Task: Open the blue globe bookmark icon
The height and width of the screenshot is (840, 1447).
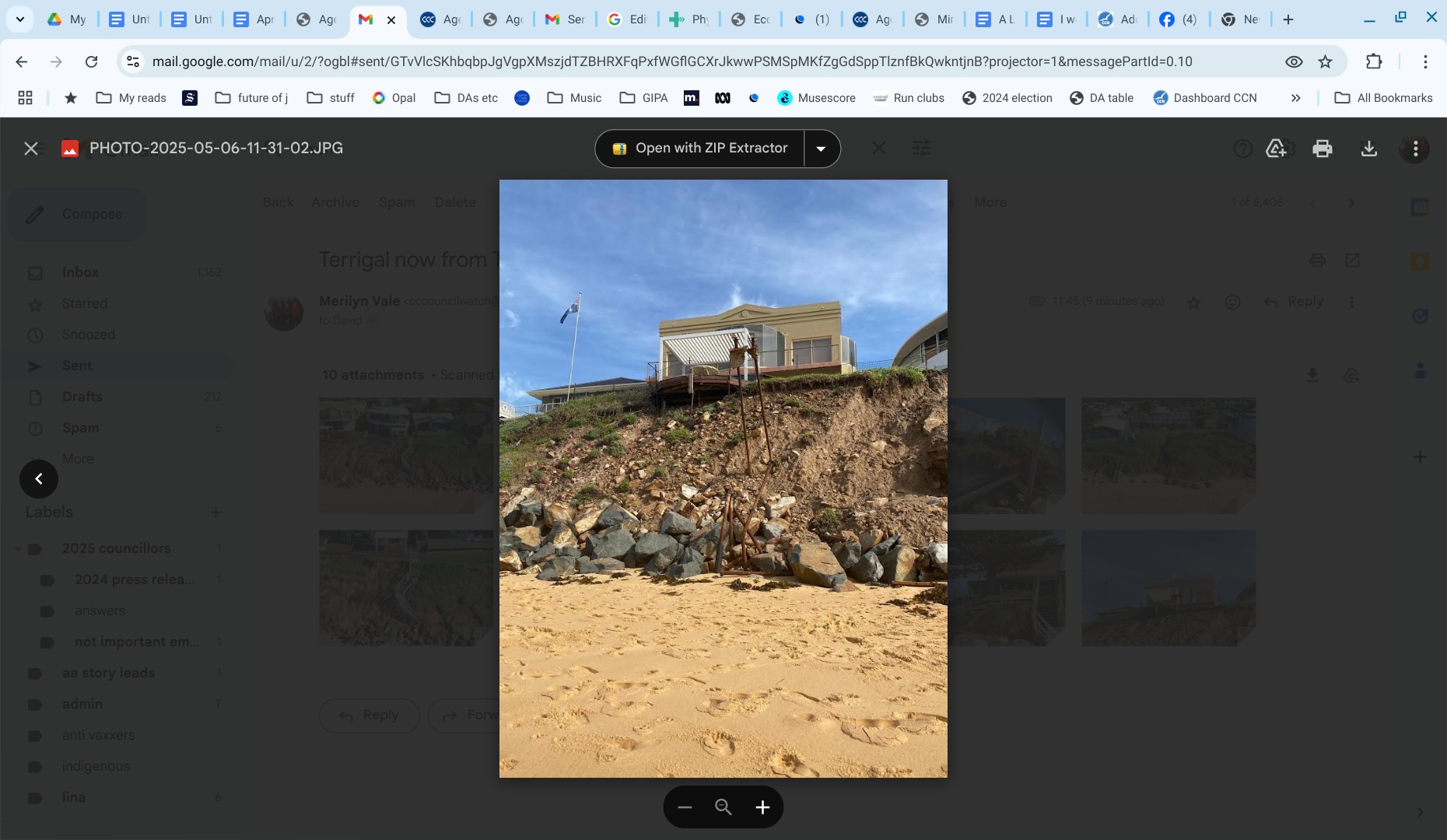Action: (522, 98)
